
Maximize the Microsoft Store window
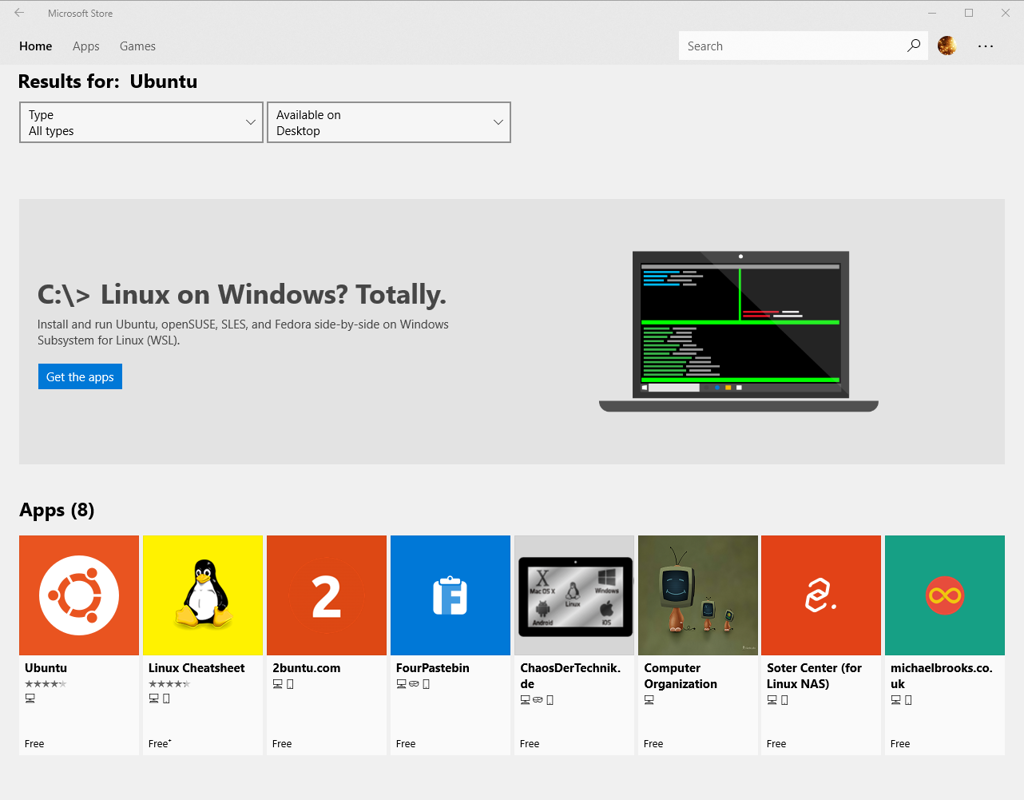(x=969, y=13)
